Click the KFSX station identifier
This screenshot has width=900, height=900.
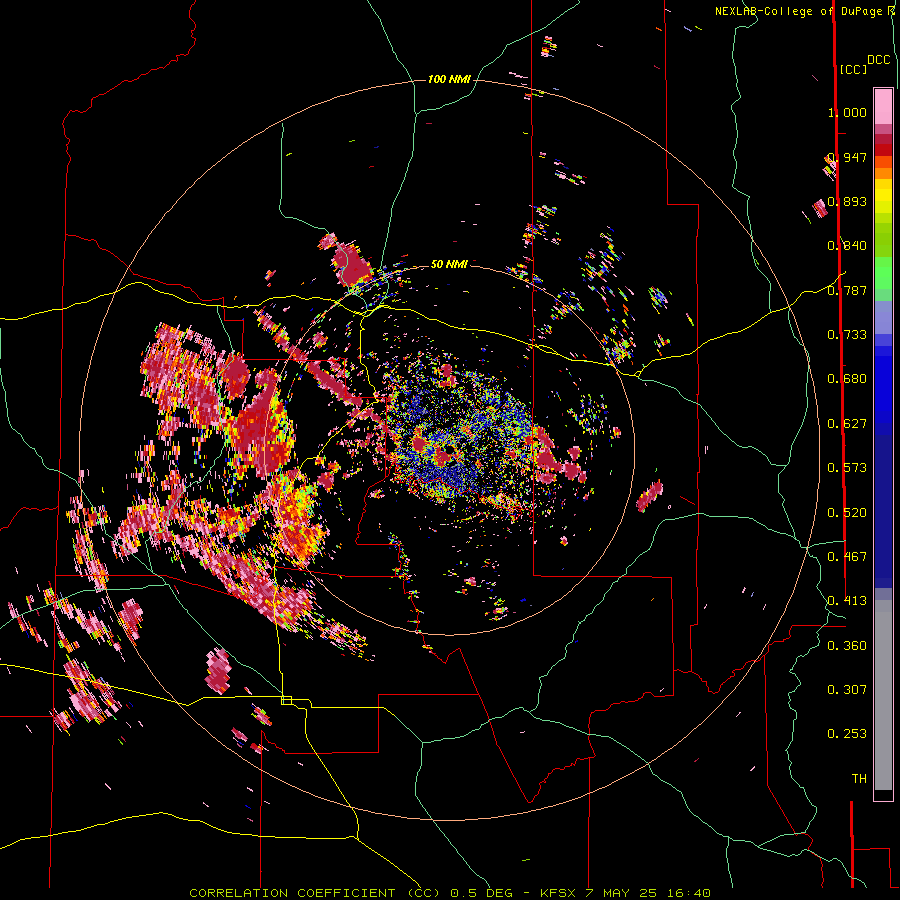pyautogui.click(x=560, y=893)
